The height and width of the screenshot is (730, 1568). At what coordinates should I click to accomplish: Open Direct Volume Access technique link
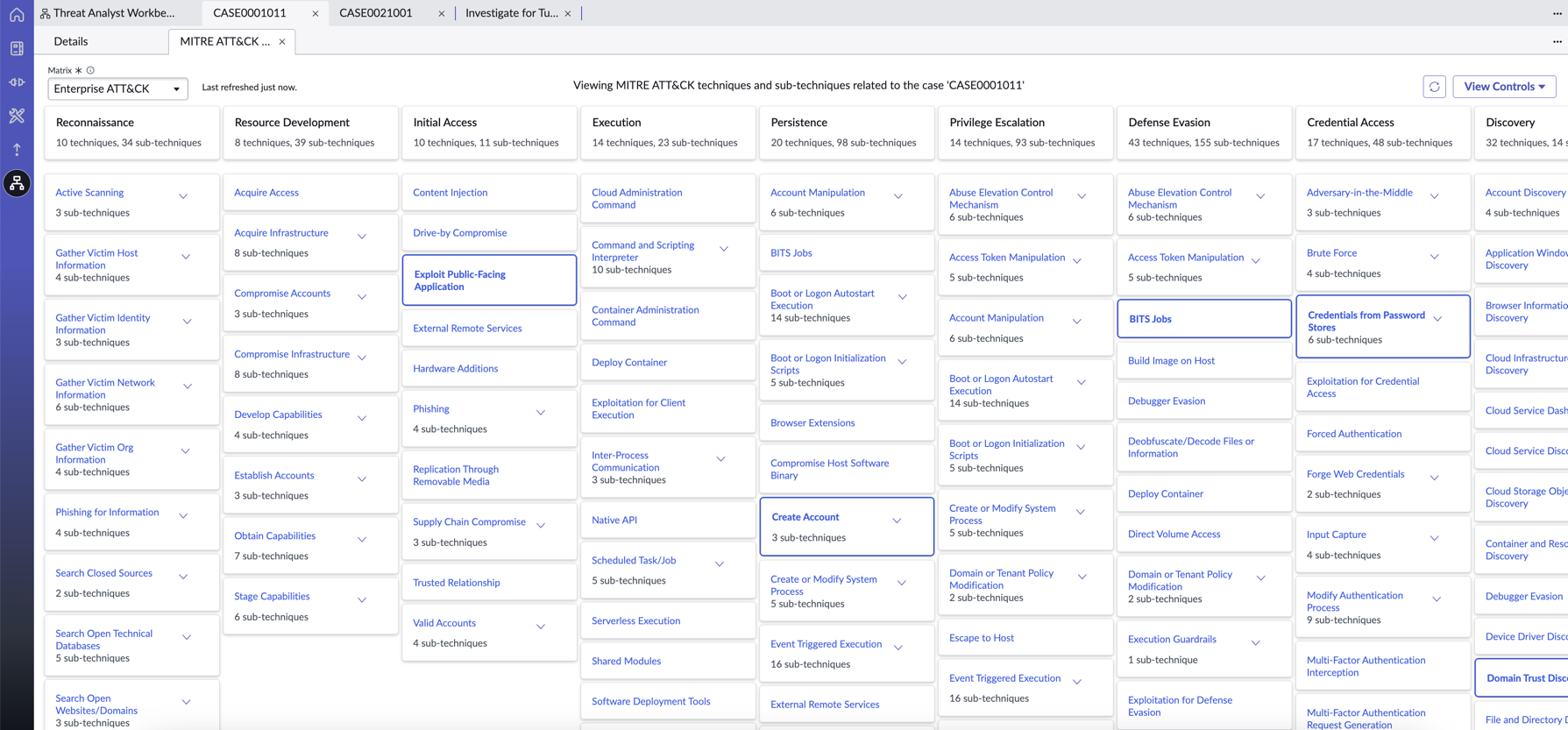(x=1174, y=535)
